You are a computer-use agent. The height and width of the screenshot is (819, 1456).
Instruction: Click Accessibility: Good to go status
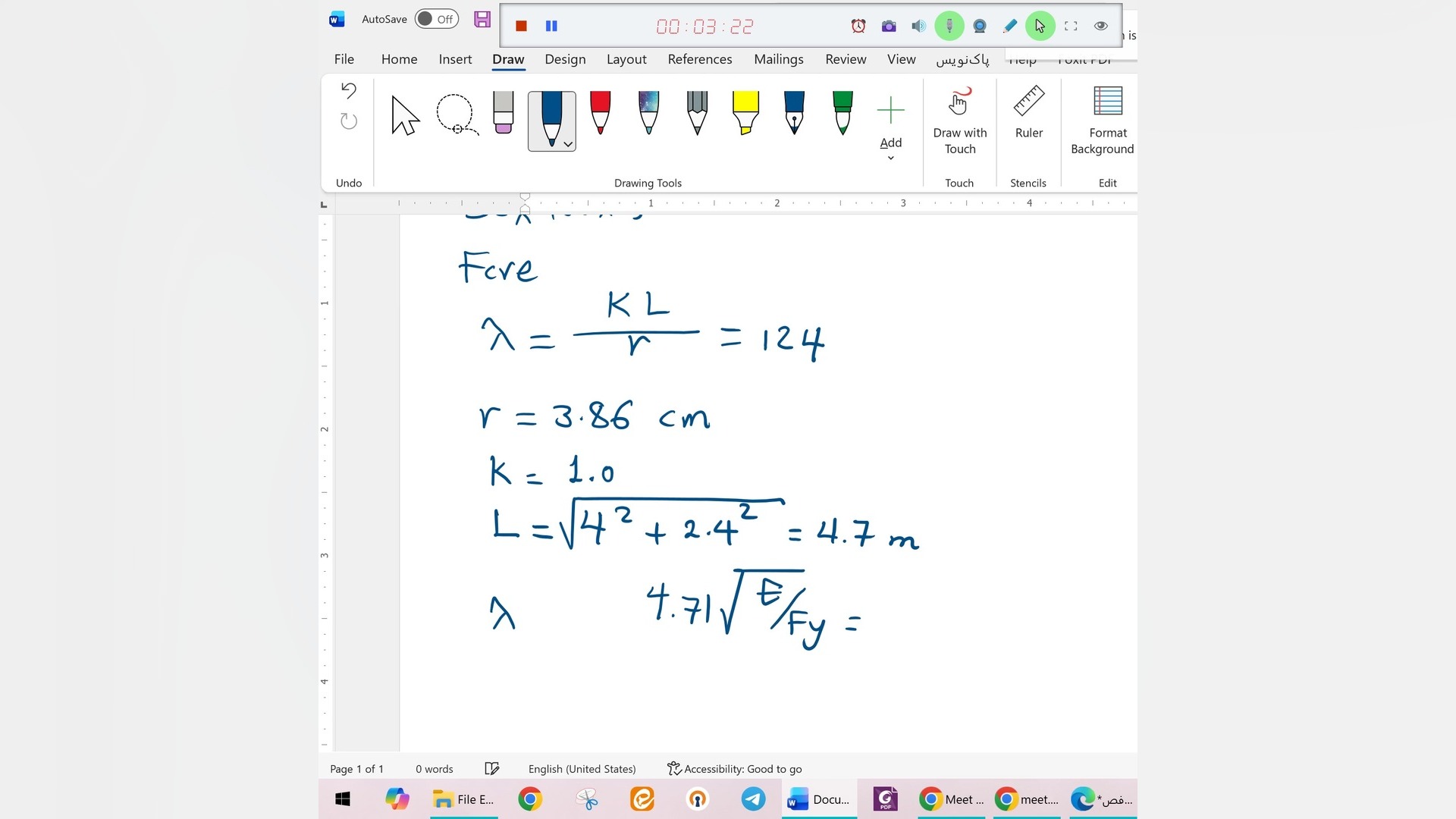coord(734,769)
